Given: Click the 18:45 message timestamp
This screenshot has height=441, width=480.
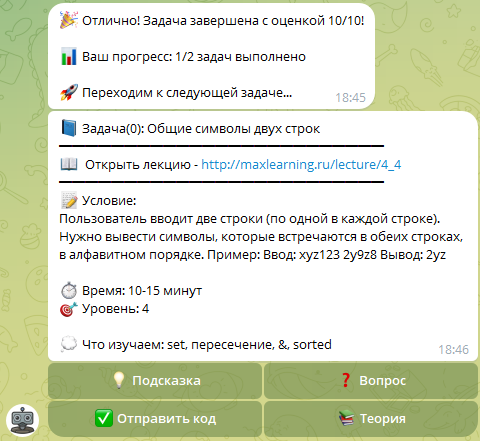Looking at the screenshot, I should click(x=350, y=98).
